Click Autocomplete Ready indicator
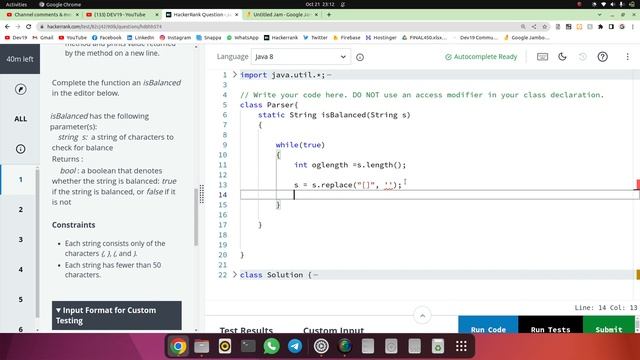The width and height of the screenshot is (640, 360). tap(481, 57)
